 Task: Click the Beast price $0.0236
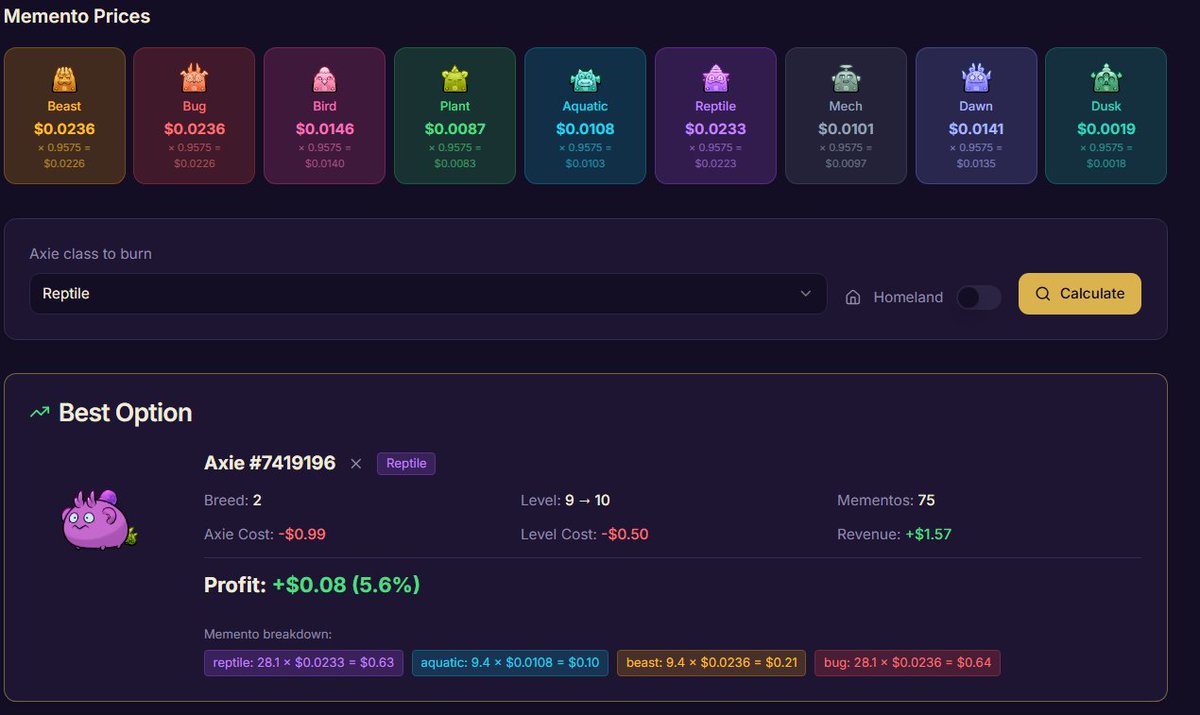point(65,128)
